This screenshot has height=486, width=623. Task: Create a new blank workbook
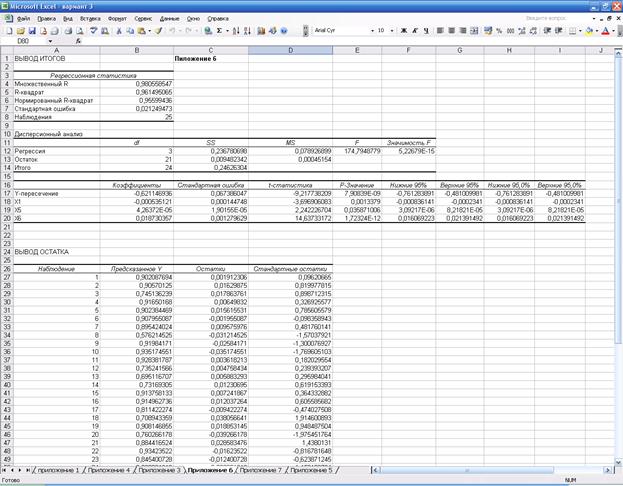pos(10,31)
